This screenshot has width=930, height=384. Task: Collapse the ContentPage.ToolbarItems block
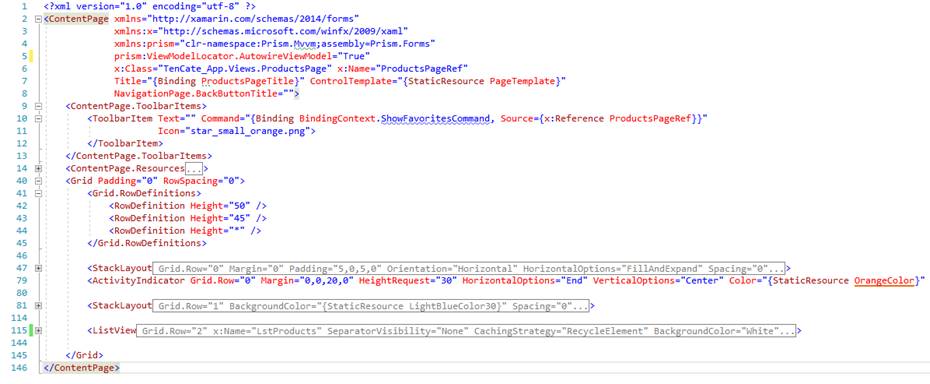(39, 106)
